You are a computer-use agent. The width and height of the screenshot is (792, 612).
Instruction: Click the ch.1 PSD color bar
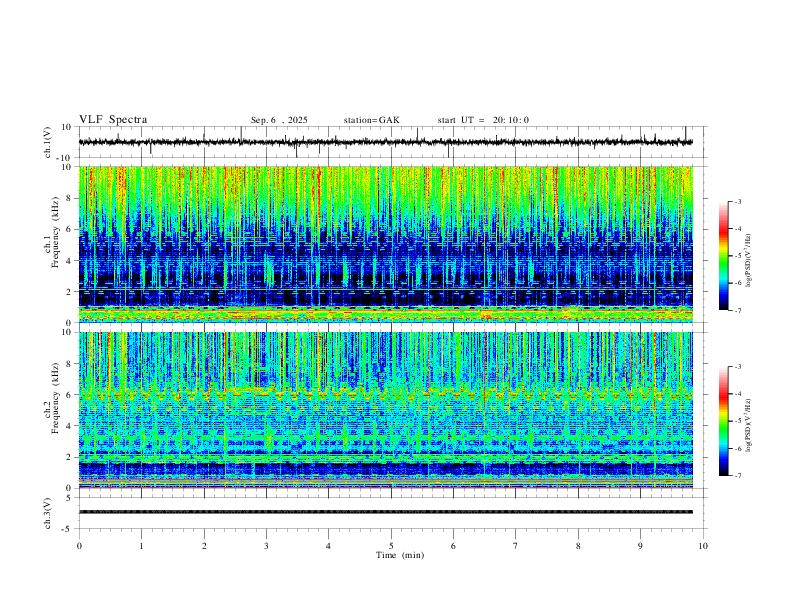[x=724, y=256]
